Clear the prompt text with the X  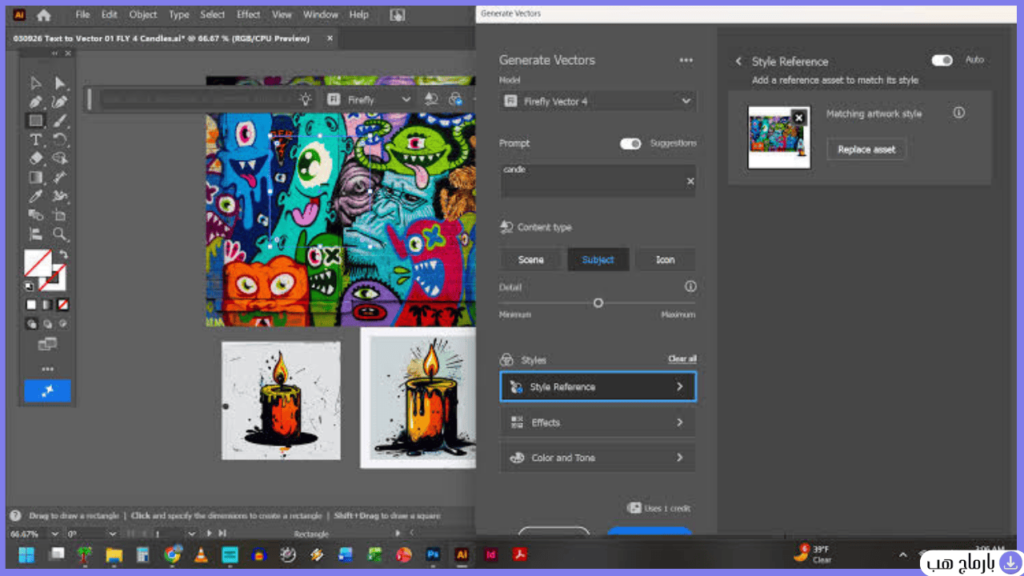click(x=690, y=182)
